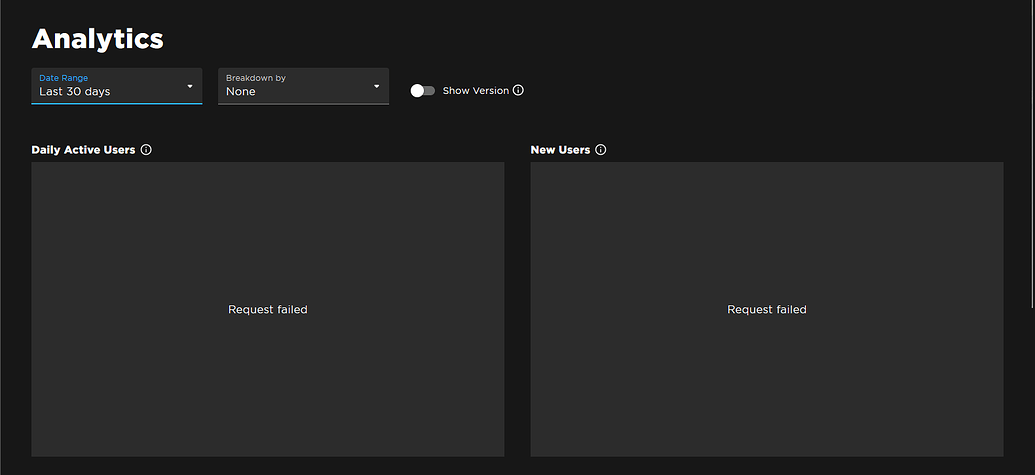Viewport: 1035px width, 475px height.
Task: Click Request failed in New Users chart
Action: [767, 309]
